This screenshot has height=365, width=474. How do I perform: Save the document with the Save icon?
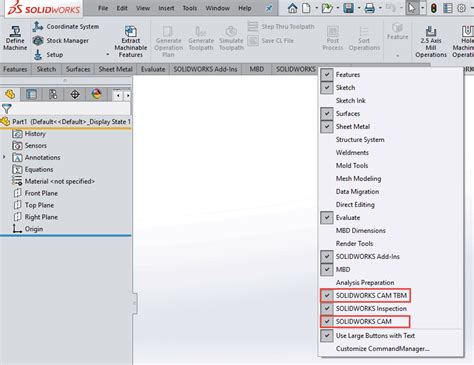(x=348, y=8)
